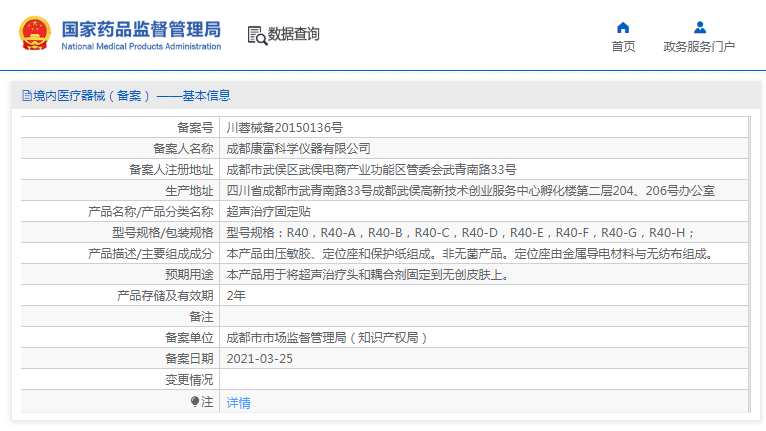Viewport: 766px width, 431px height.
Task: Navigate to 首页
Action: (623, 46)
